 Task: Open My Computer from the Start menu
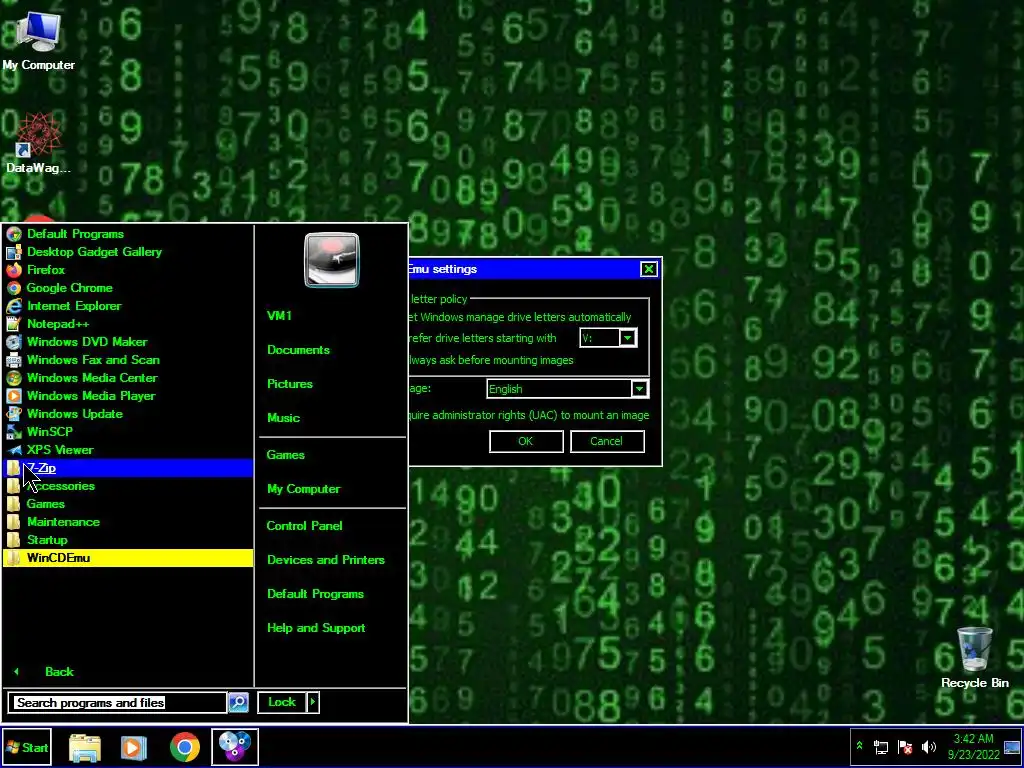pos(304,488)
